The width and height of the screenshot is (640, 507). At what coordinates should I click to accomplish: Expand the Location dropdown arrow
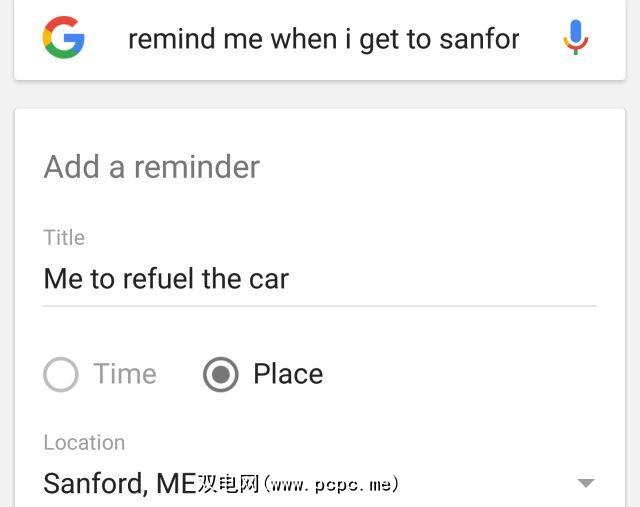(586, 483)
